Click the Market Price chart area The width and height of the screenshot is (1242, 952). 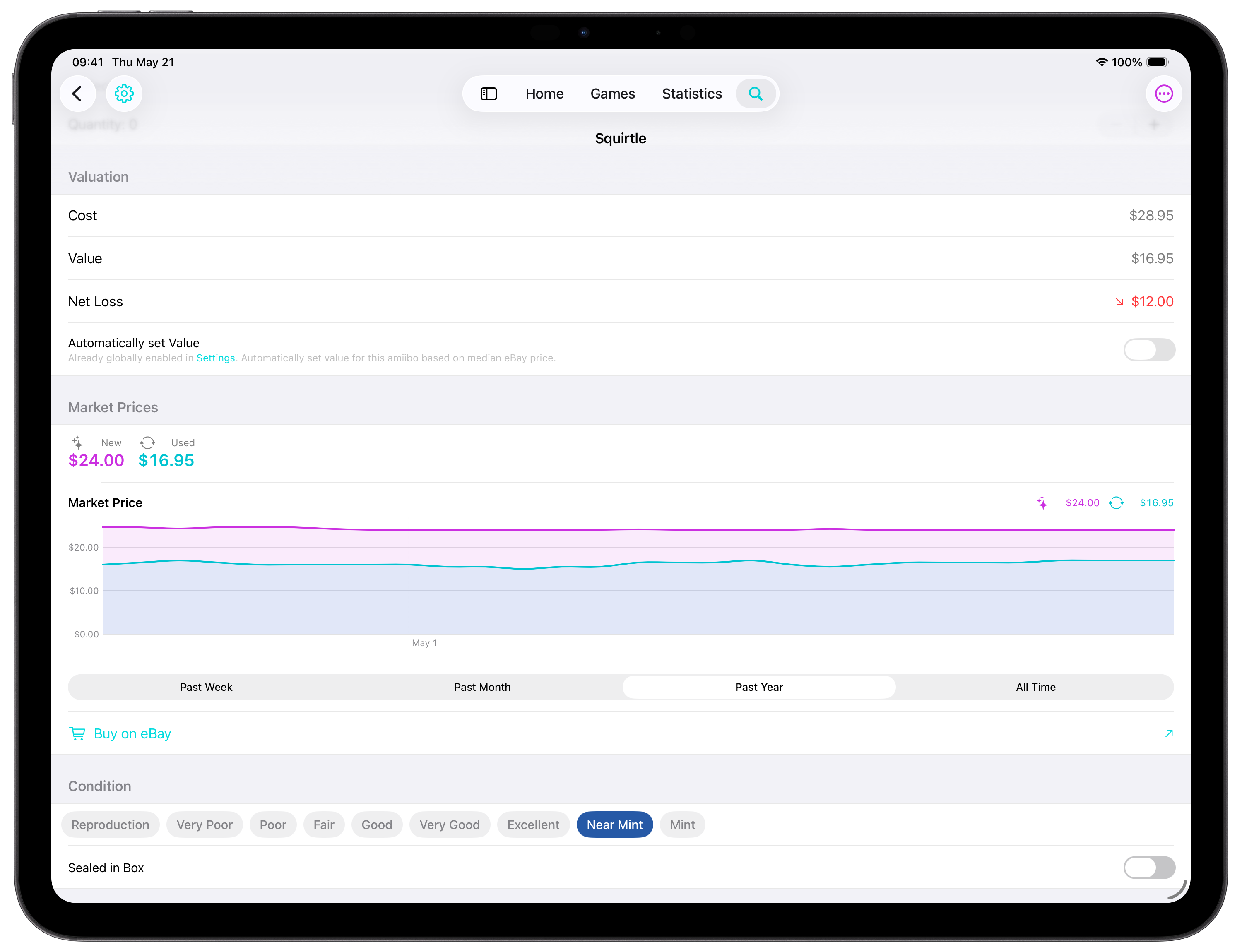tap(638, 575)
